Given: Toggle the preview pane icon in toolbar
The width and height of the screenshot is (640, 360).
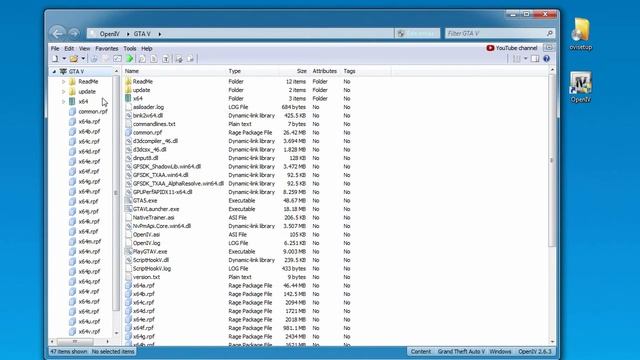Looking at the screenshot, I should (535, 59).
